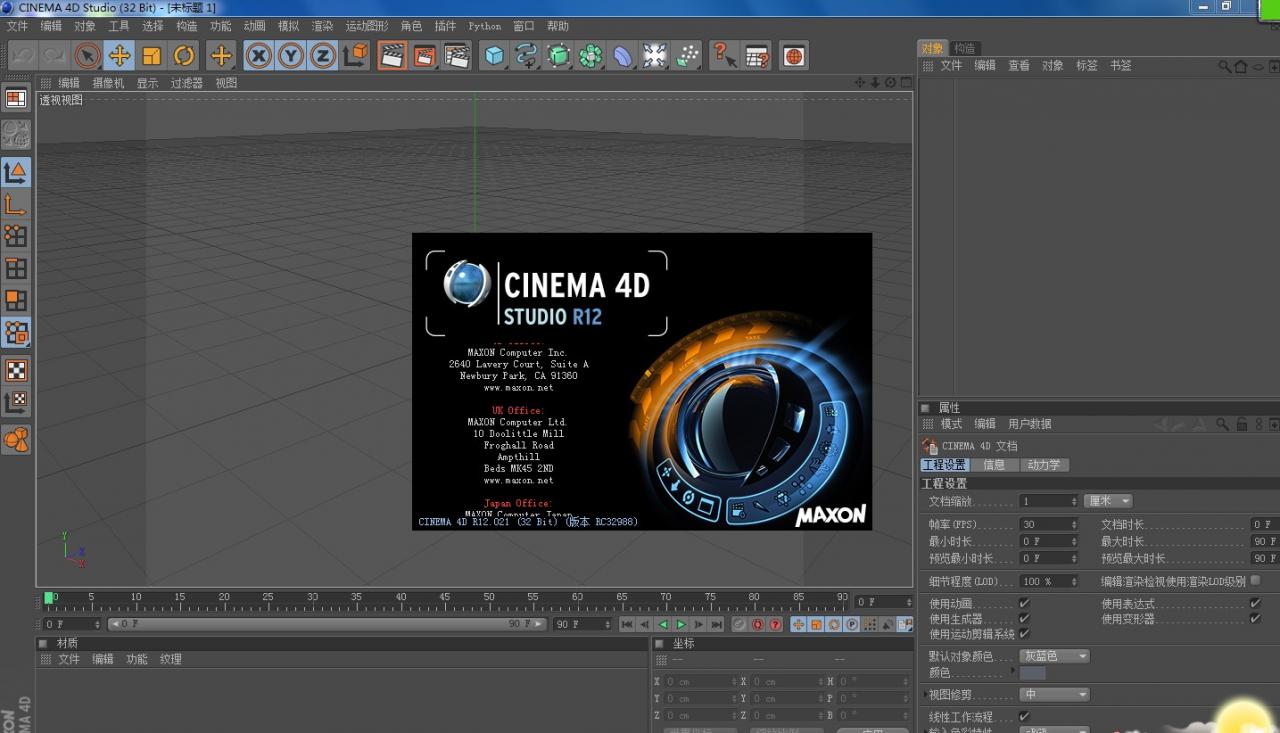Jump to the end of the animation
Screen dimensions: 1280x733
717,624
